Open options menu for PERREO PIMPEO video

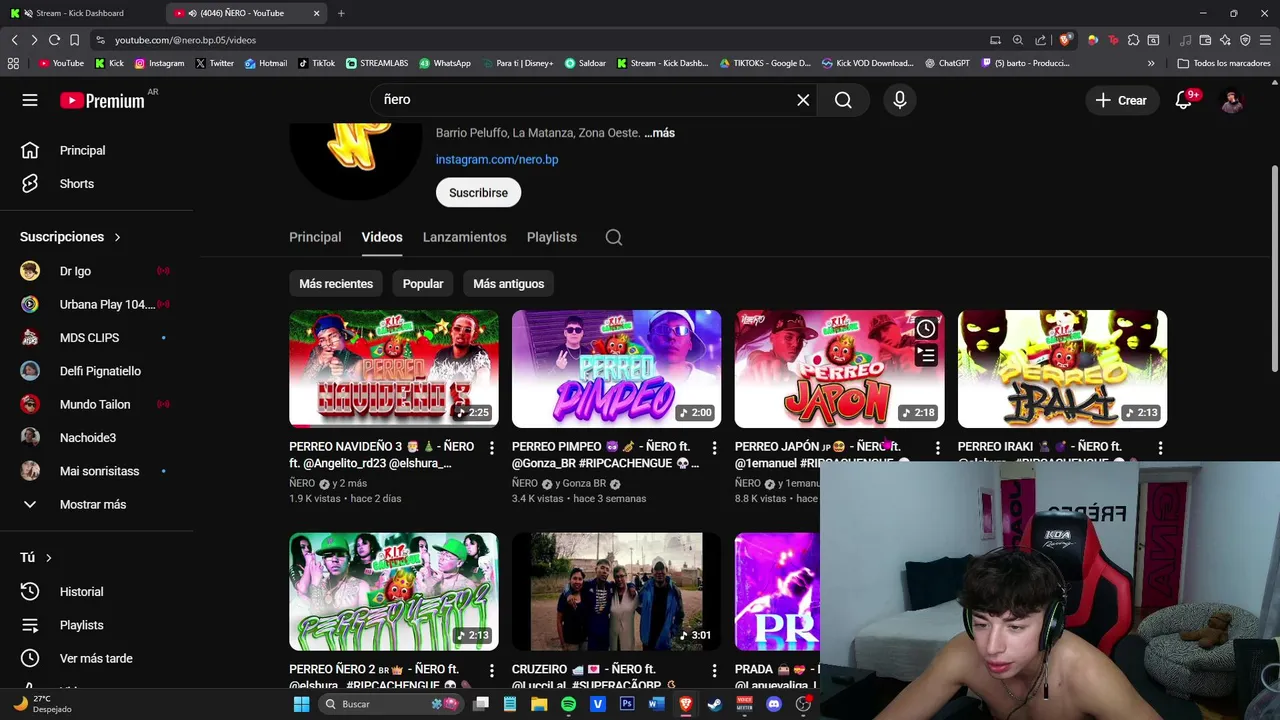[714, 448]
